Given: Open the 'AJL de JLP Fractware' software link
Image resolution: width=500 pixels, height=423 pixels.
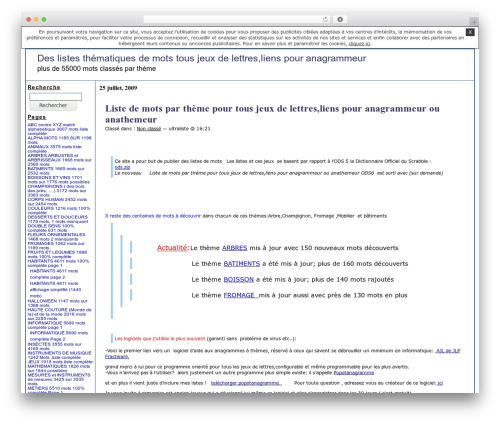Looking at the screenshot, I should 448,351.
